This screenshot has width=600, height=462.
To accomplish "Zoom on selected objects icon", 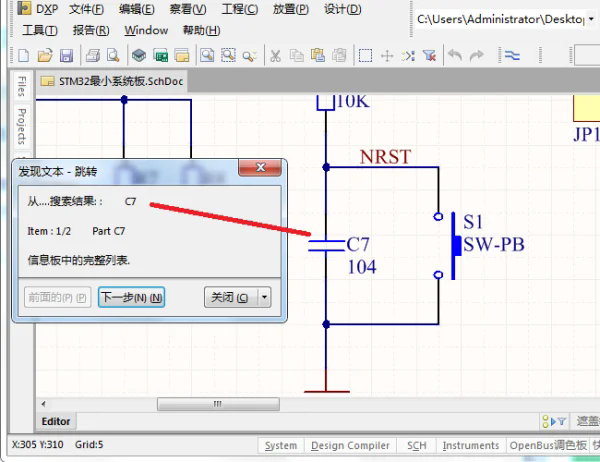I will tap(249, 56).
